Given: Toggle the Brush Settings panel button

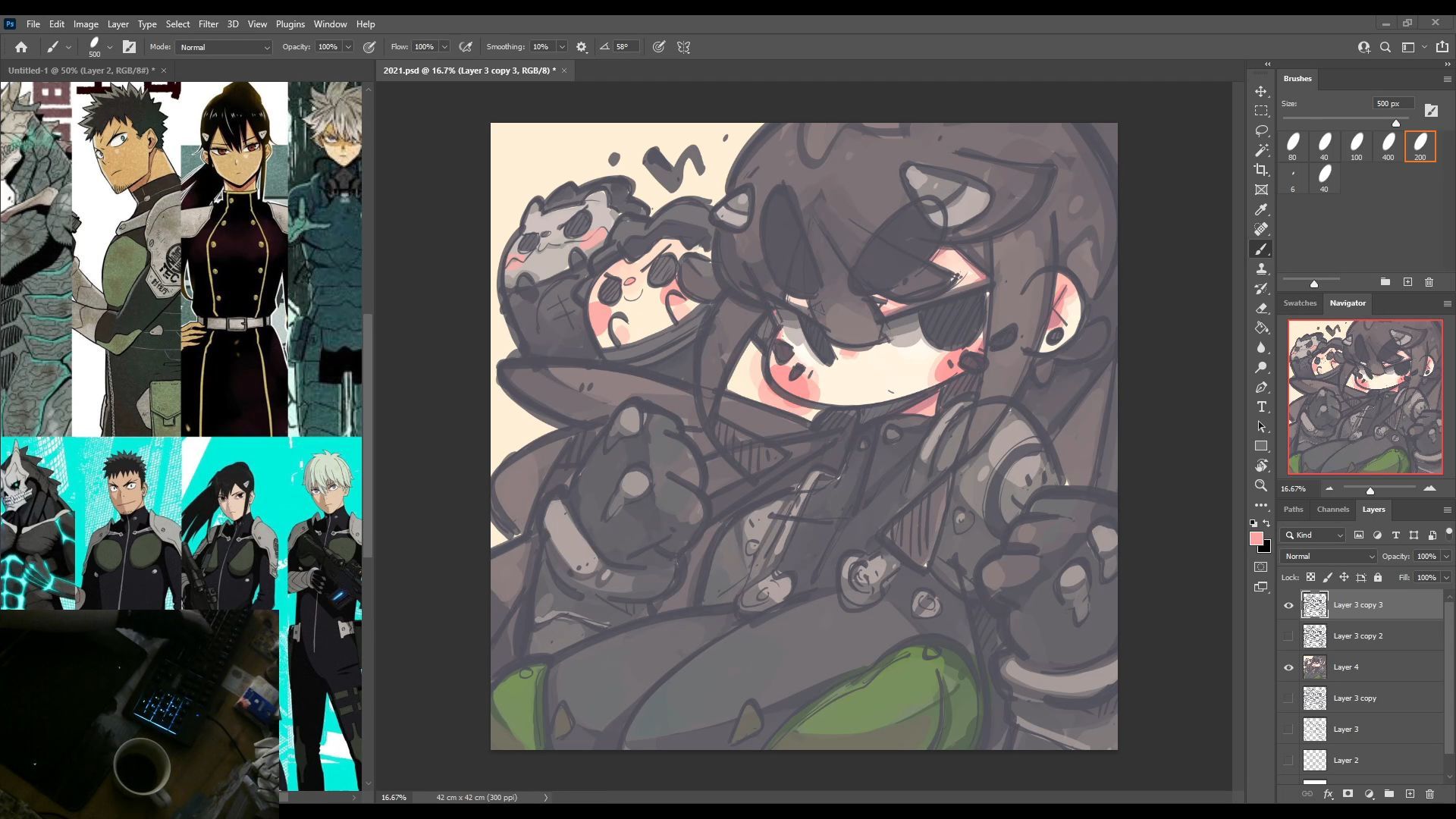Looking at the screenshot, I should (129, 47).
